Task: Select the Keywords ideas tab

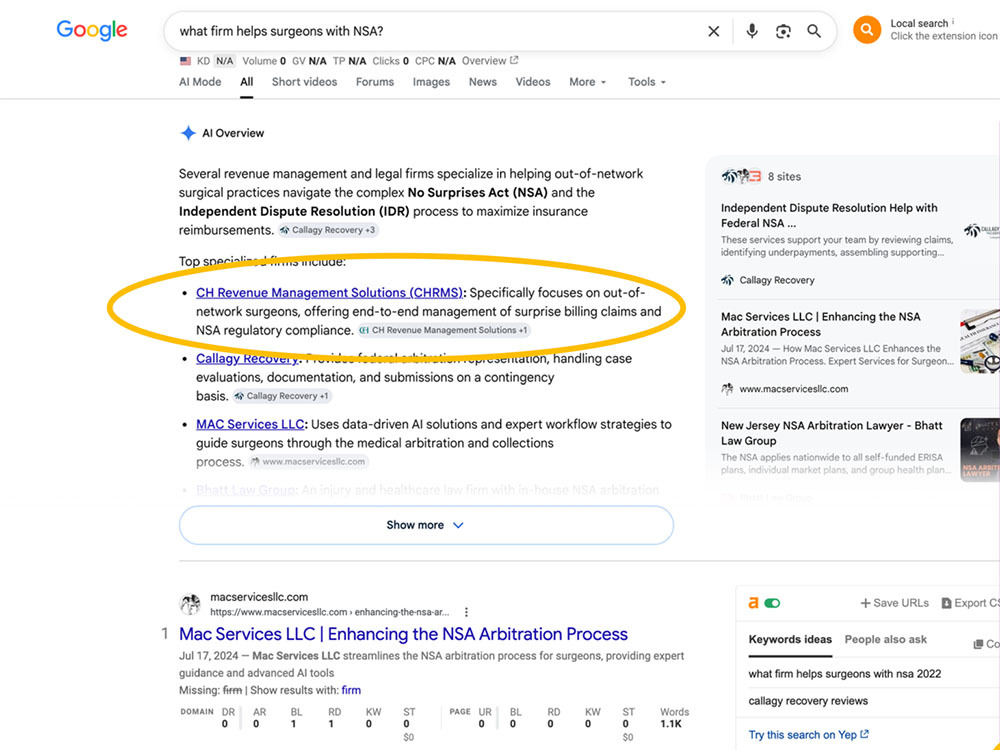Action: tap(790, 639)
